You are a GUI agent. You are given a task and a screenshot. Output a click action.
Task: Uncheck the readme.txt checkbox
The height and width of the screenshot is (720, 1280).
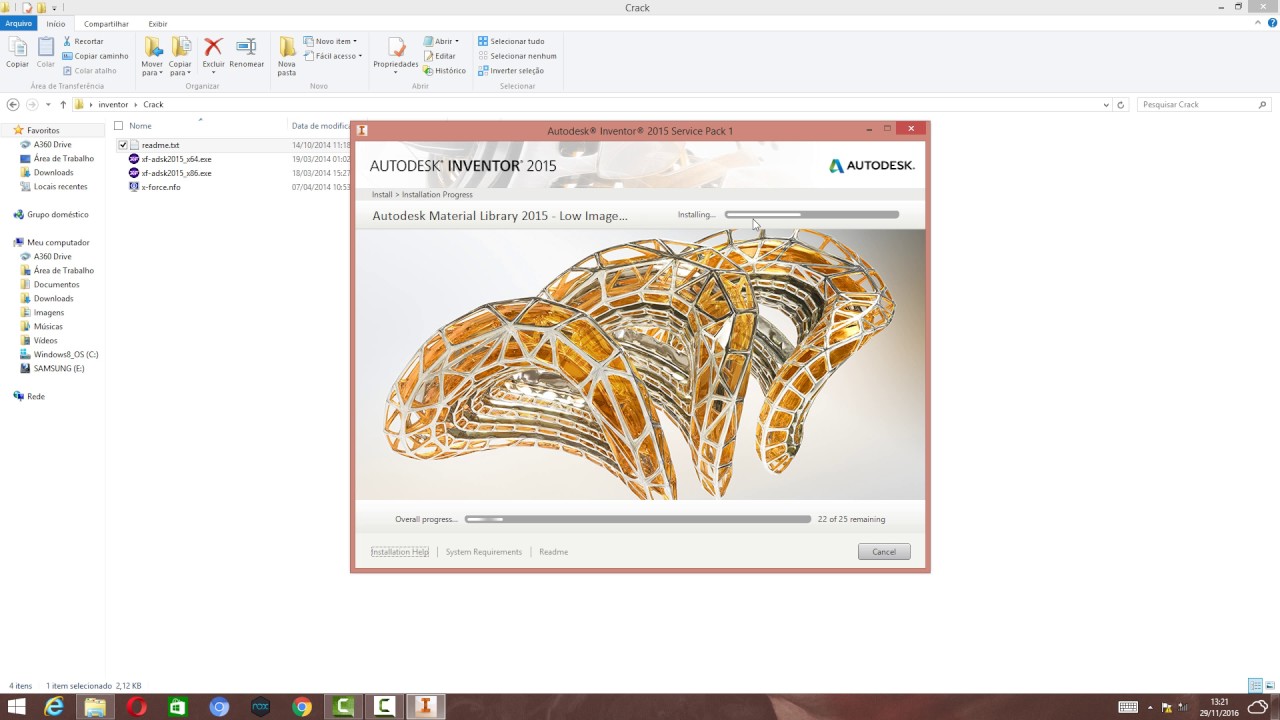(123, 145)
